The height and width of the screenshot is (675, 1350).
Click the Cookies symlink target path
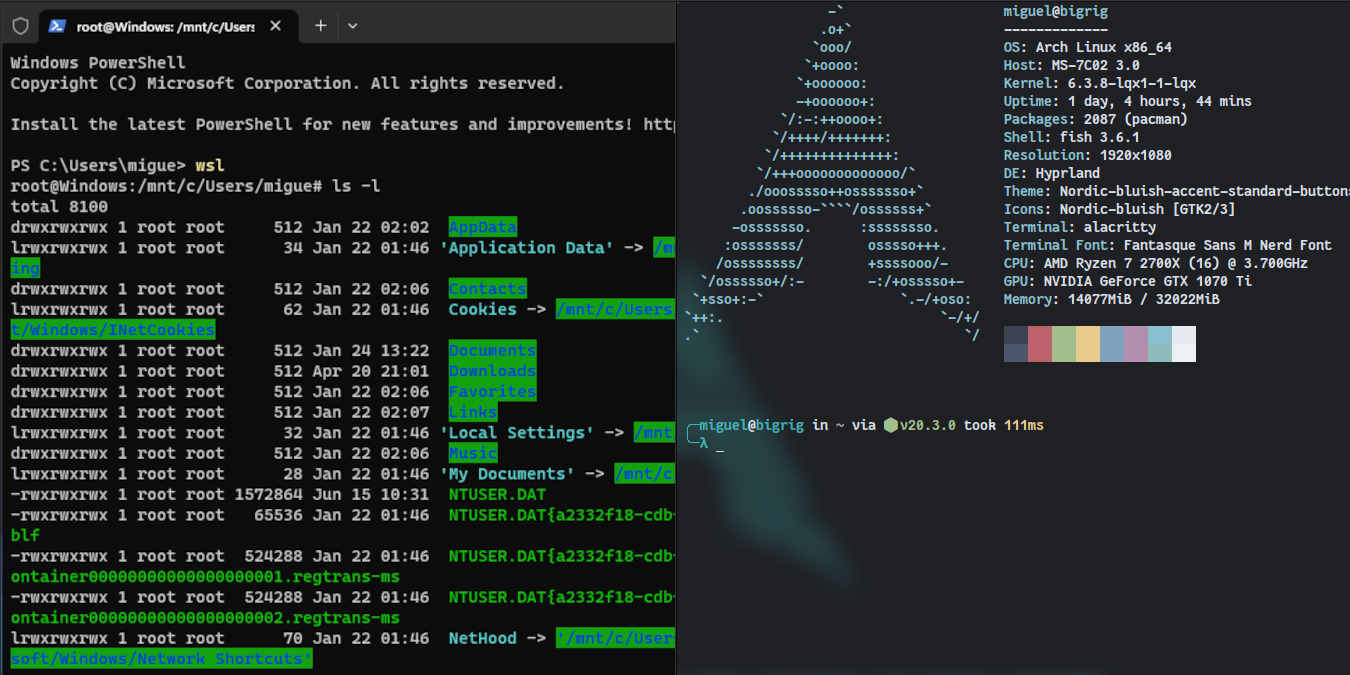(615, 309)
